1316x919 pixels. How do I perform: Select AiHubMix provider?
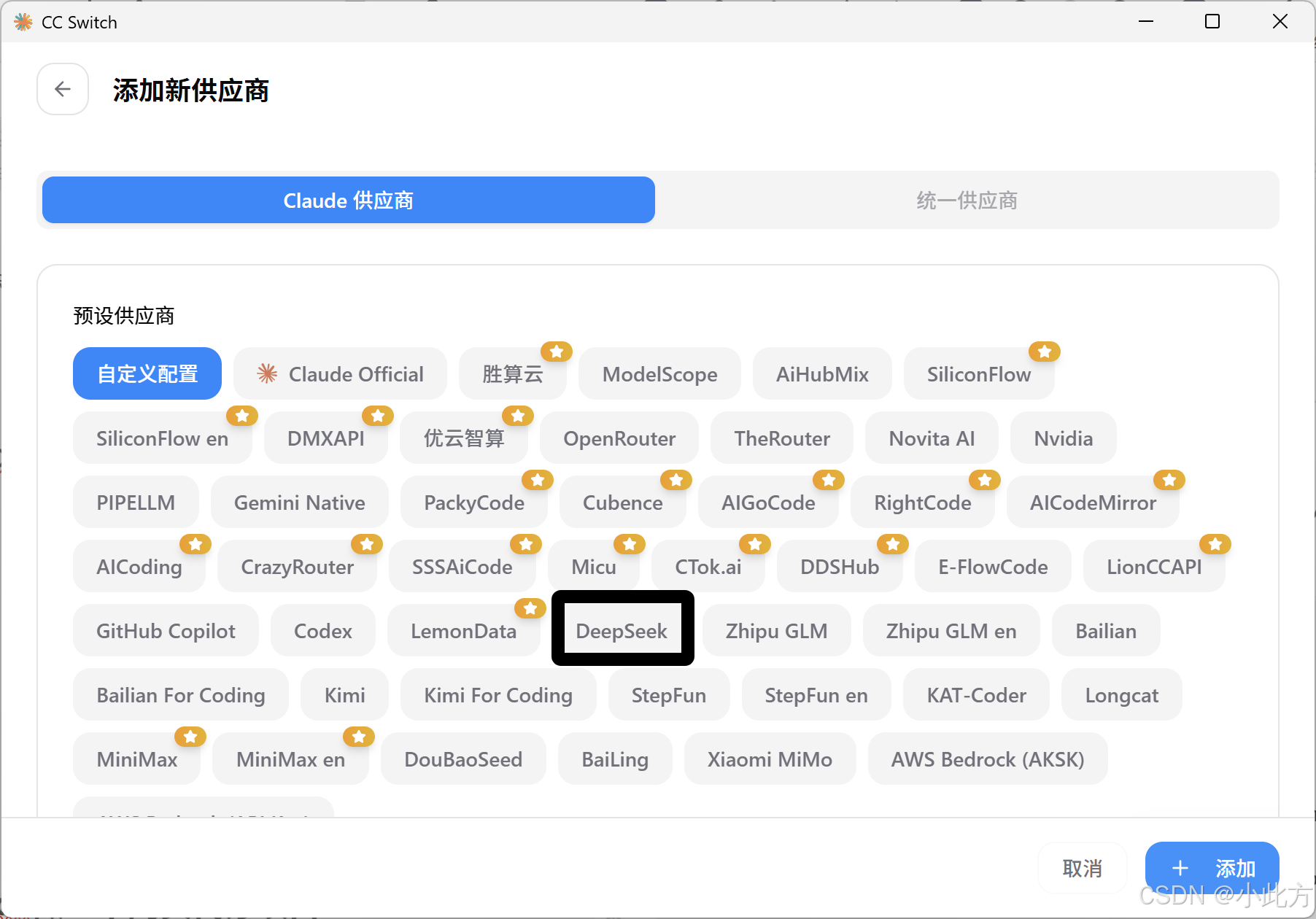coord(822,373)
